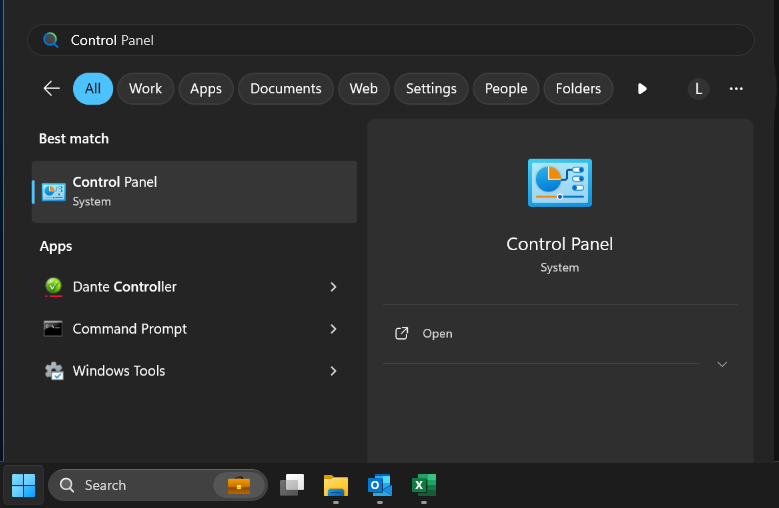The image size is (779, 508).
Task: Expand Dante Controller options chevron
Action: point(333,287)
